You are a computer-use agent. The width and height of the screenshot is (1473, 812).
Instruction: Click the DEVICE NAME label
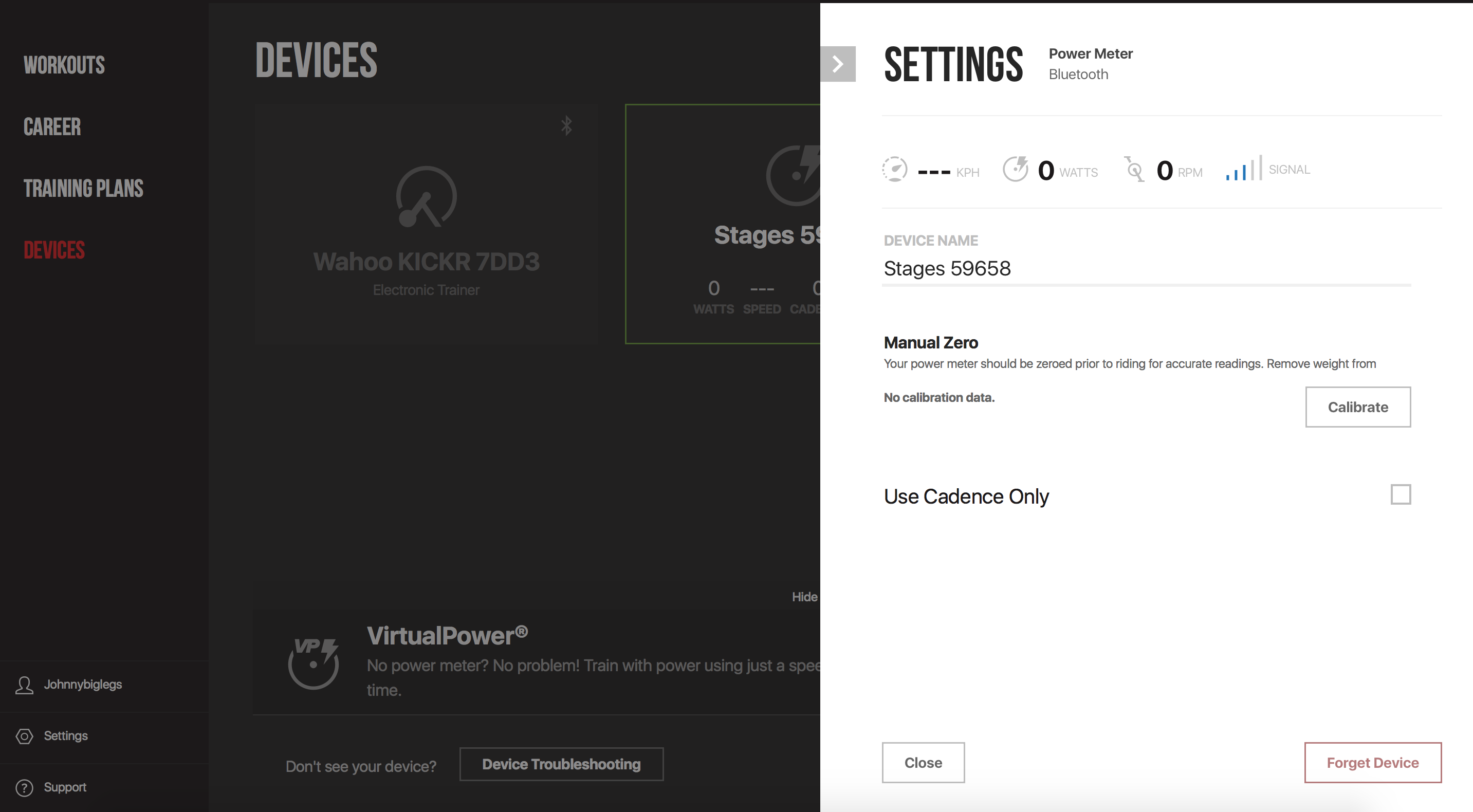coord(931,241)
